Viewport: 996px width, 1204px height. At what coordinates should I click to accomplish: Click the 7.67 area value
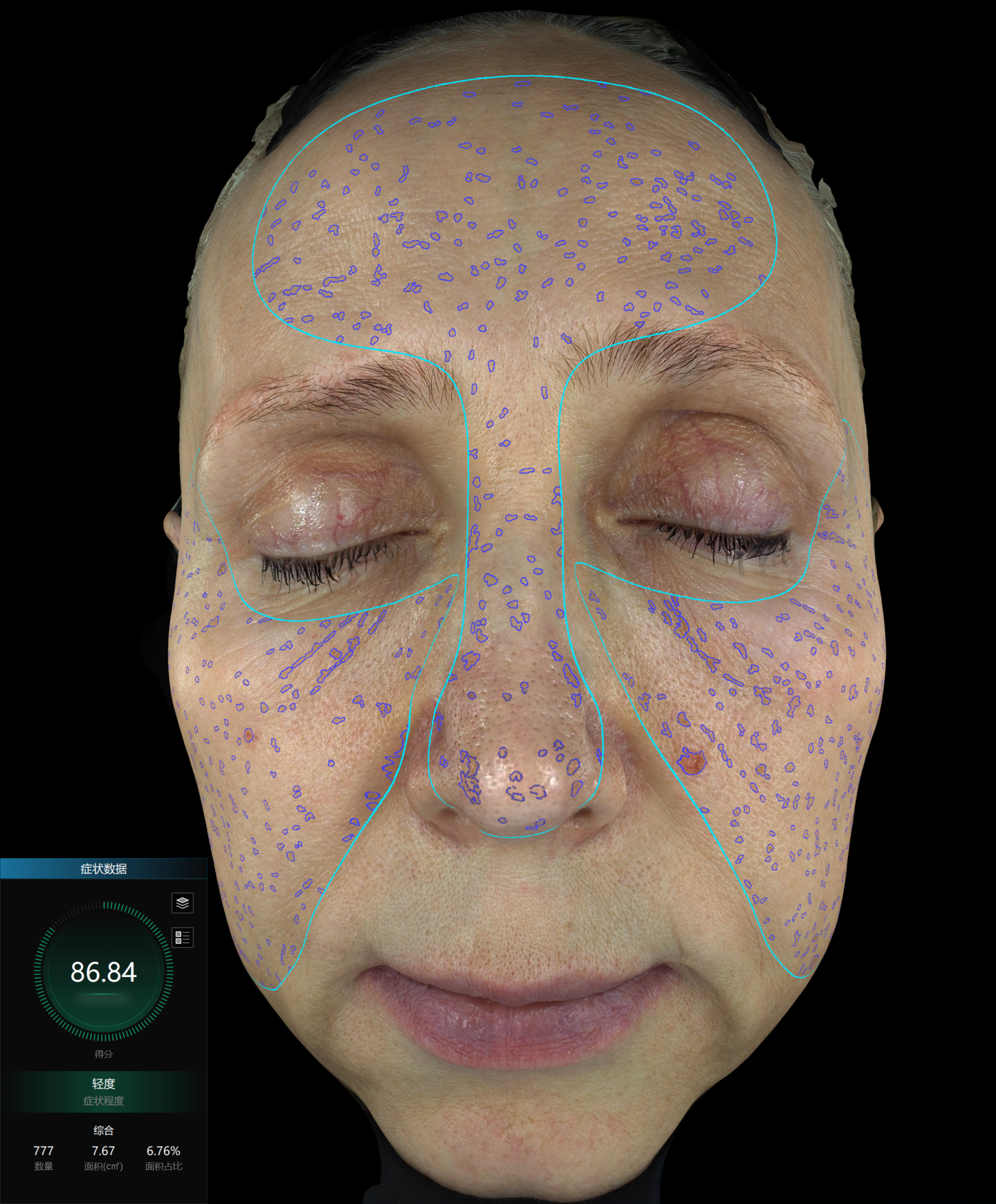click(104, 1151)
